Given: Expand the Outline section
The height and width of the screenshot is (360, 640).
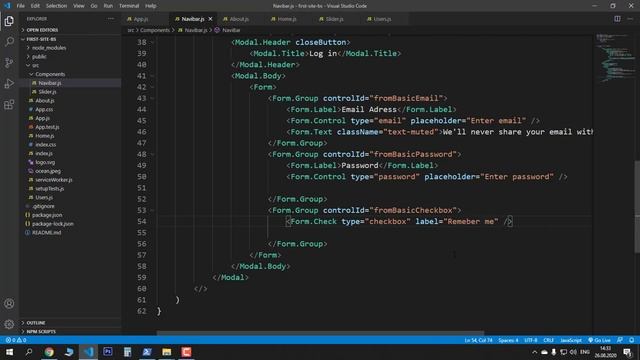Looking at the screenshot, I should [x=36, y=323].
